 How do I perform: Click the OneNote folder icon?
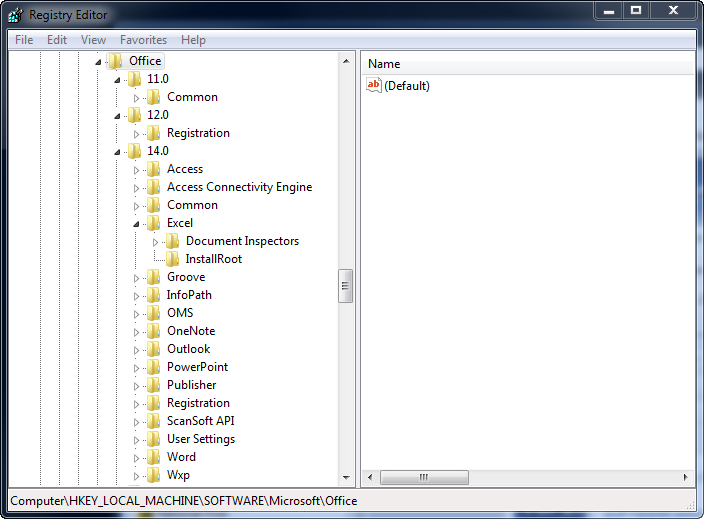154,330
